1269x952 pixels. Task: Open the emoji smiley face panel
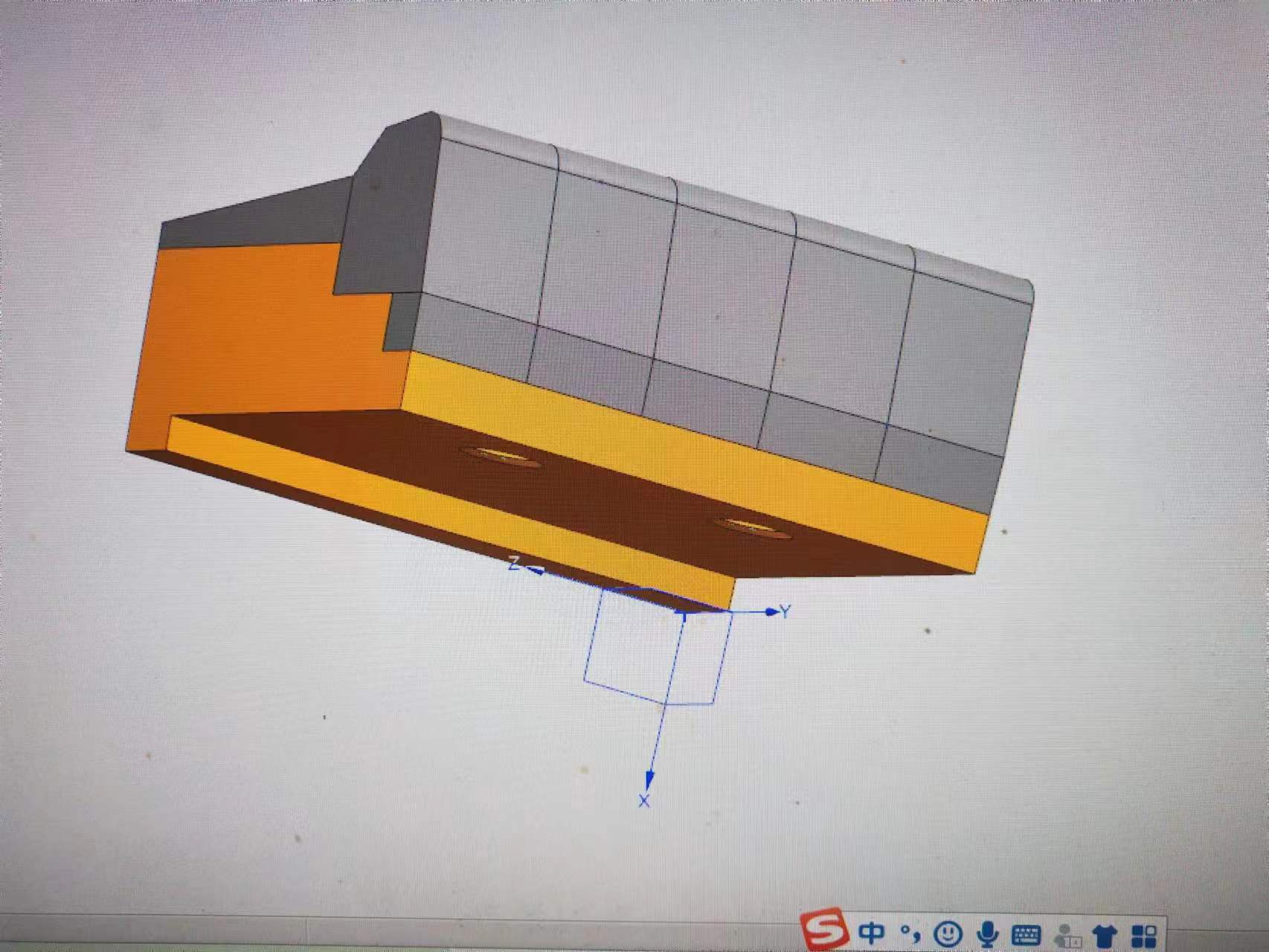click(948, 933)
